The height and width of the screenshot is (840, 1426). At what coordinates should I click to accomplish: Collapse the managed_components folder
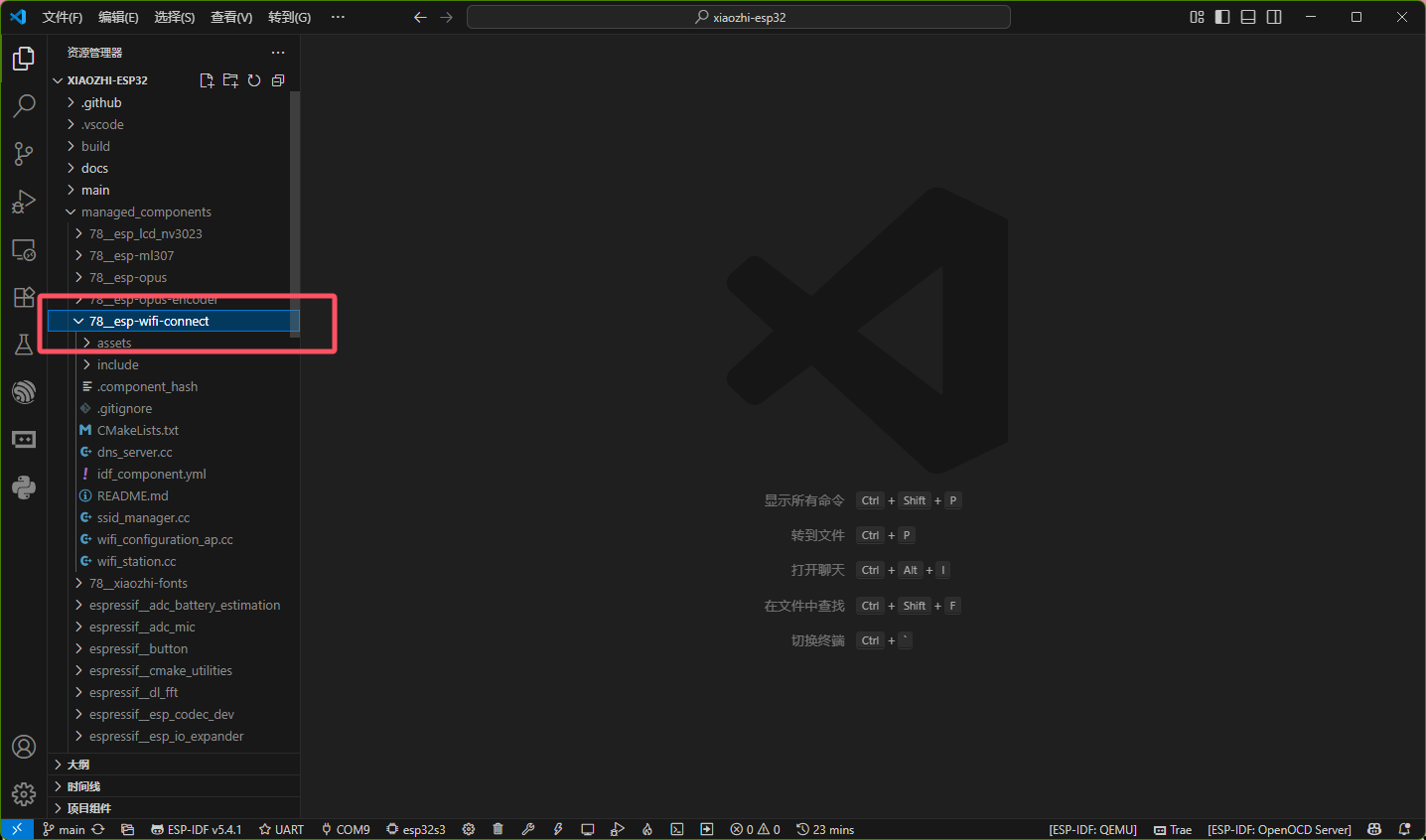[x=146, y=211]
